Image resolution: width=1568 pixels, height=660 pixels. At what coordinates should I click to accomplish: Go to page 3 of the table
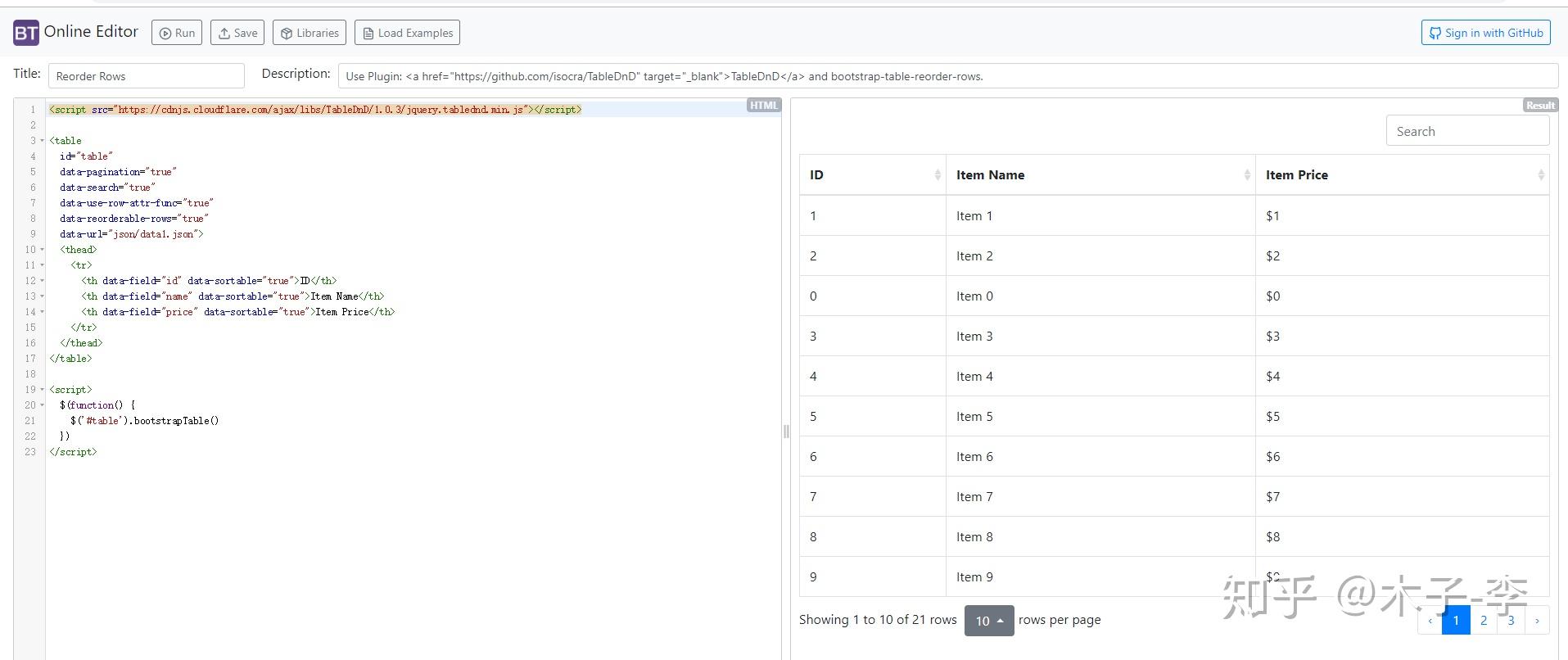(x=1511, y=621)
